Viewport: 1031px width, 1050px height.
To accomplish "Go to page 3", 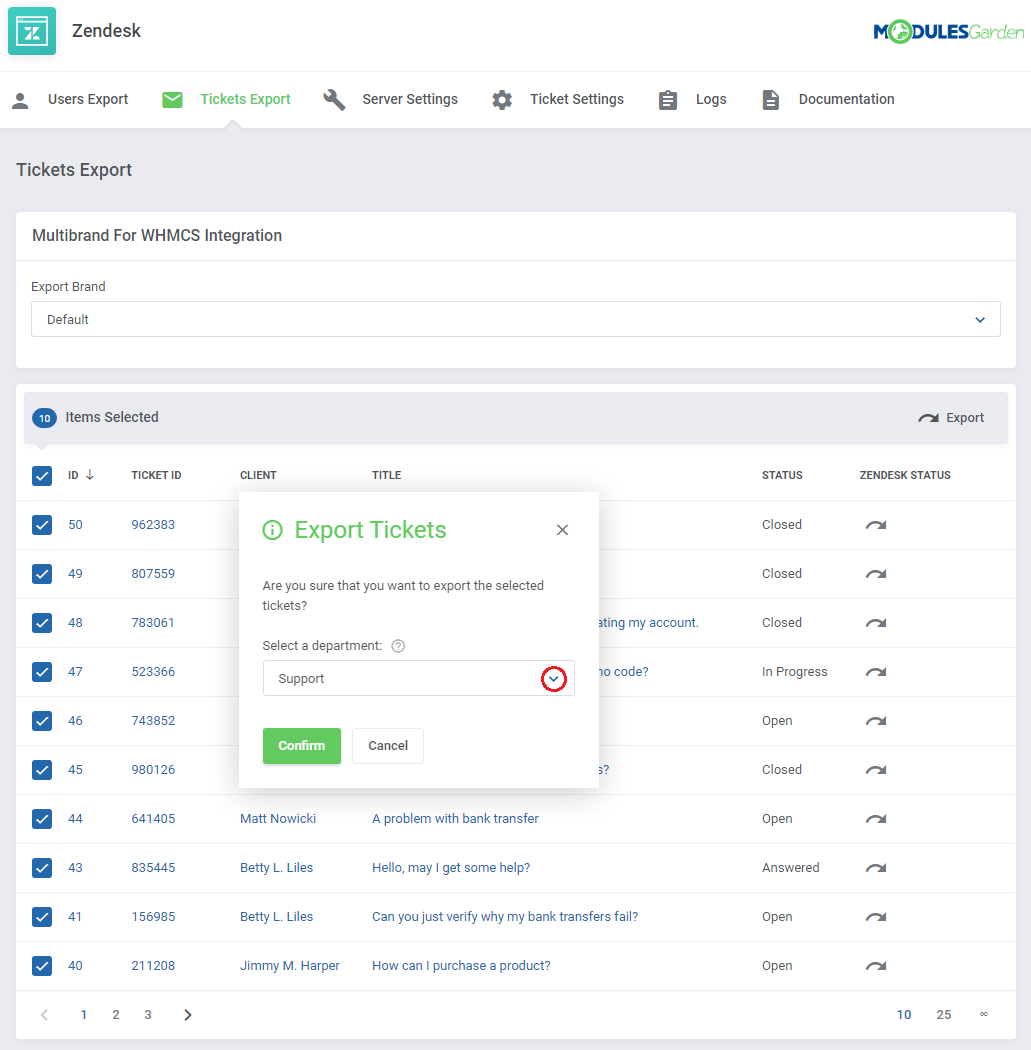I will click(x=148, y=1015).
